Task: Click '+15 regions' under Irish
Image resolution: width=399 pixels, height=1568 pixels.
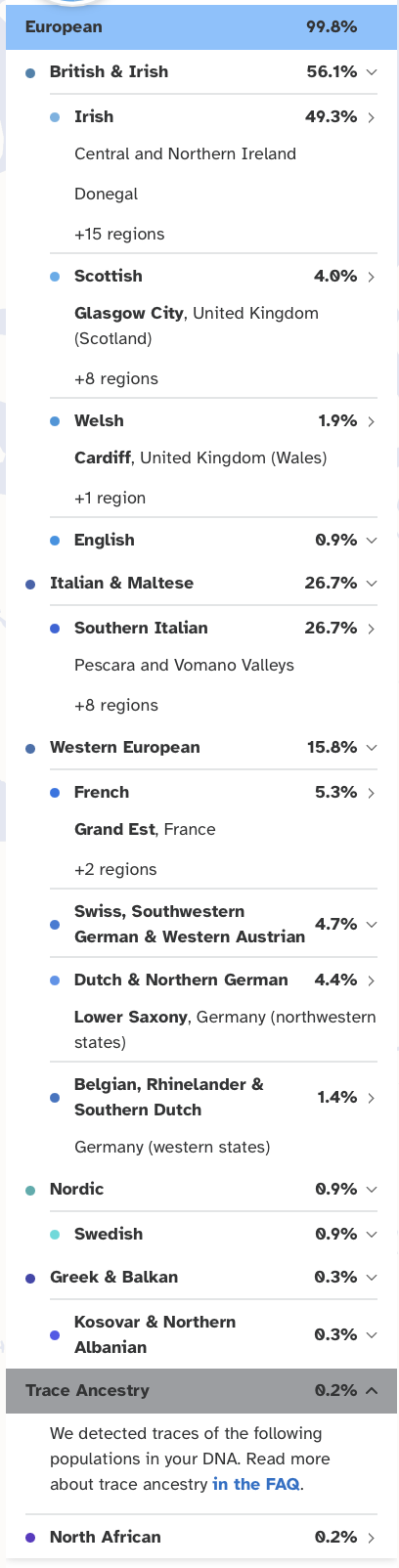Action: [119, 235]
